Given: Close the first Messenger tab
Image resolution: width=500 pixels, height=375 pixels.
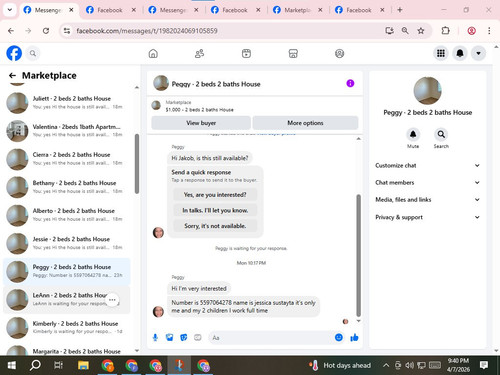Looking at the screenshot, I should (x=71, y=10).
